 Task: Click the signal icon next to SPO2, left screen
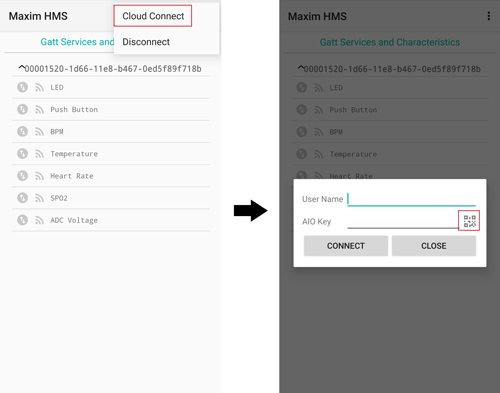pyautogui.click(x=39, y=198)
